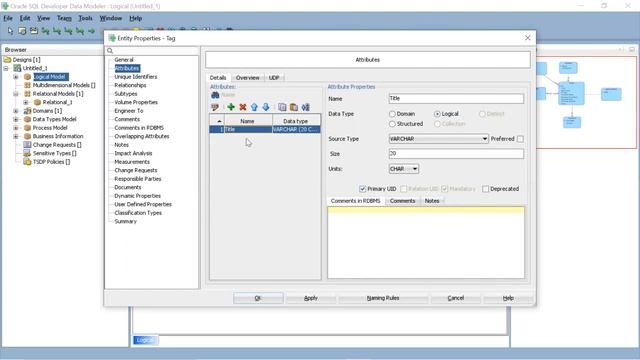
Task: Select Subtypes in dialog navigation list
Action: [126, 94]
